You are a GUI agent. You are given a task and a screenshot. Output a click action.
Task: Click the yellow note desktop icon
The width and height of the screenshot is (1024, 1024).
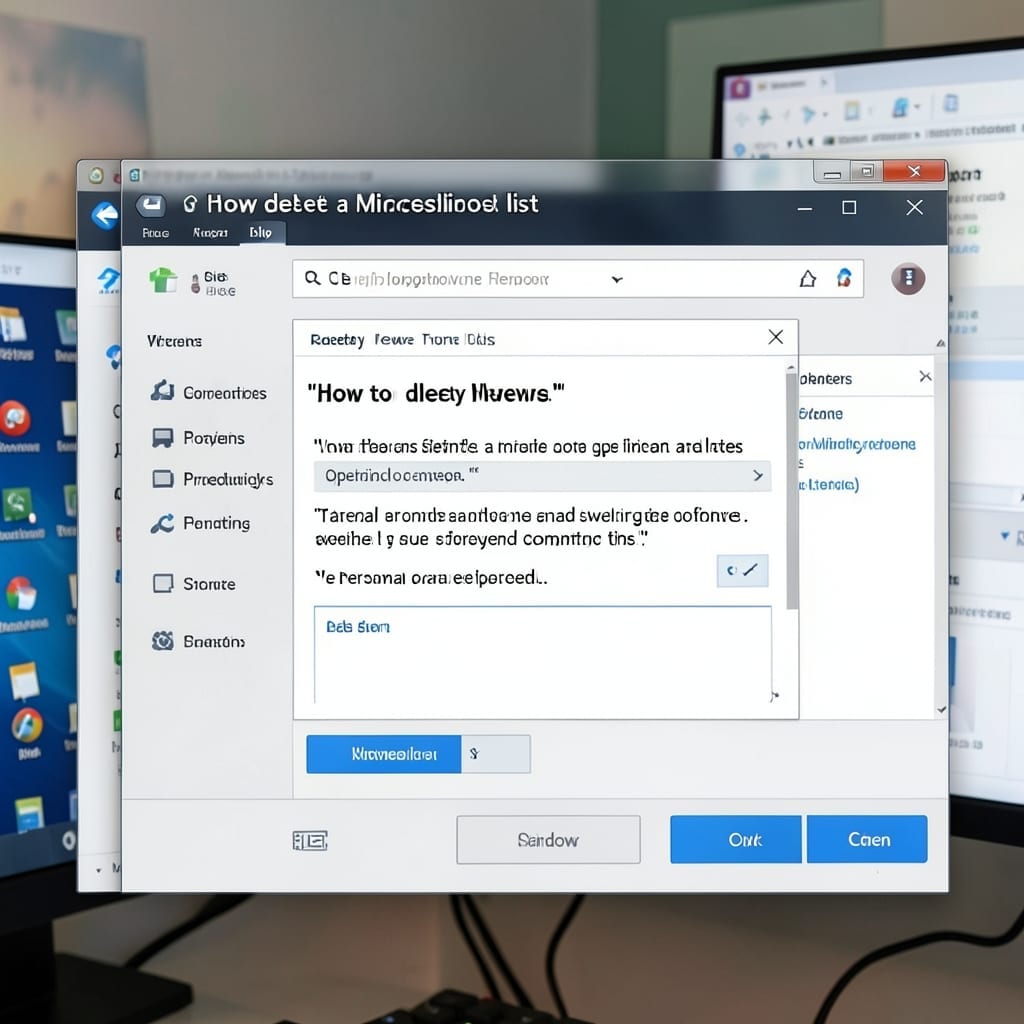[24, 681]
